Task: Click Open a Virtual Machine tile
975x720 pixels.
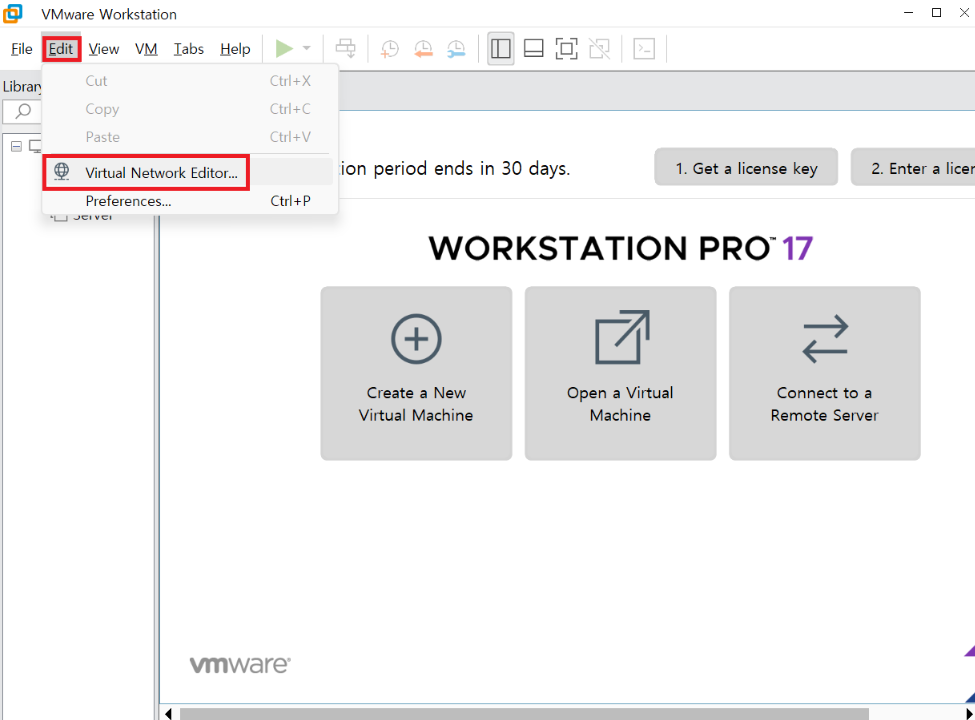Action: tap(620, 373)
